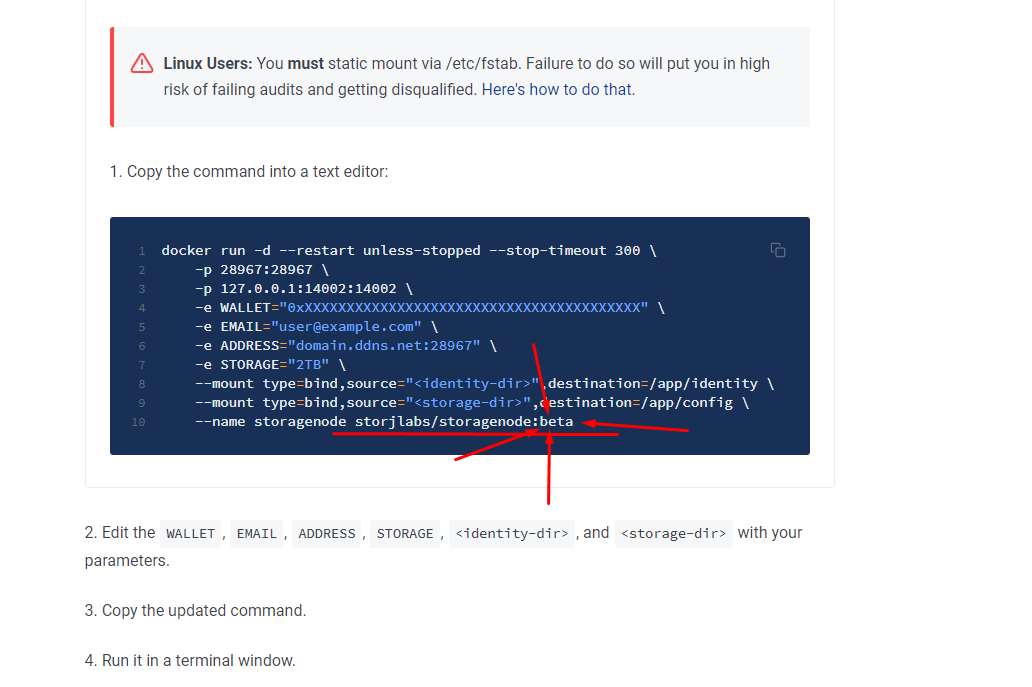Click the bold "Linux Users:" text
1032x687 pixels.
click(x=208, y=63)
